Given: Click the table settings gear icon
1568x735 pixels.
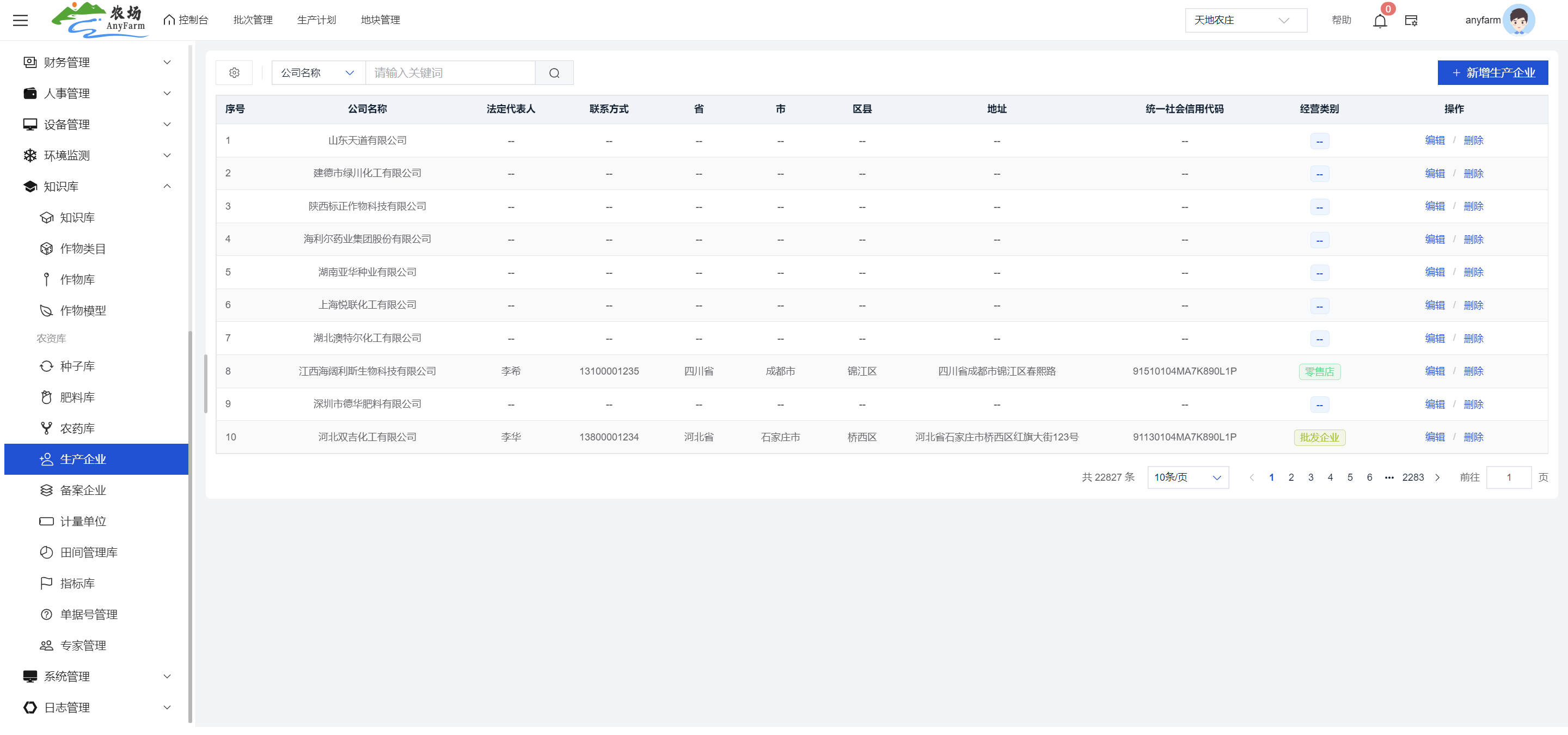Looking at the screenshot, I should tap(234, 73).
